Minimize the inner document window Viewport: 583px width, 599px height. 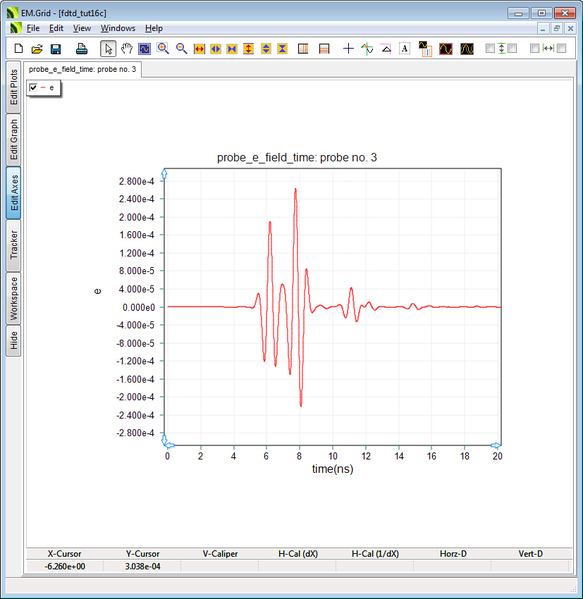pyautogui.click(x=543, y=28)
